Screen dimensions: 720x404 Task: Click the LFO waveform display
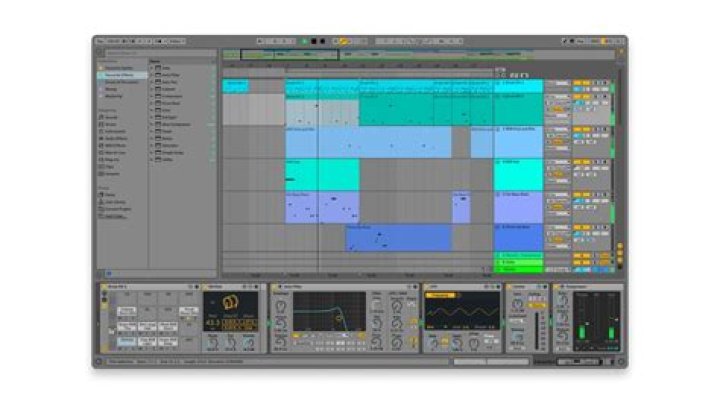(x=462, y=311)
